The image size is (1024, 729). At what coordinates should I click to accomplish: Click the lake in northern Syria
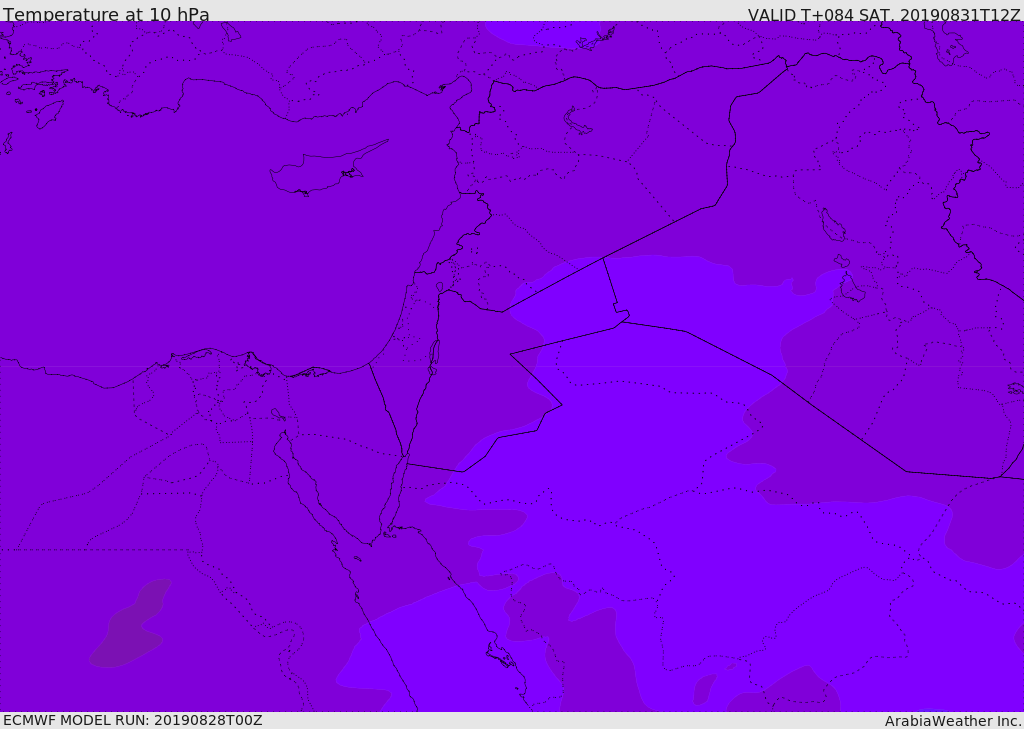coord(578,121)
